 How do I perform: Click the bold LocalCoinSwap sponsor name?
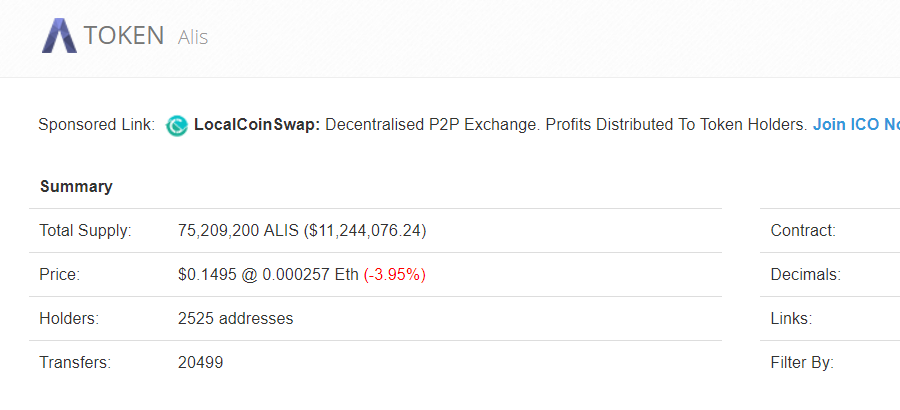[257, 125]
